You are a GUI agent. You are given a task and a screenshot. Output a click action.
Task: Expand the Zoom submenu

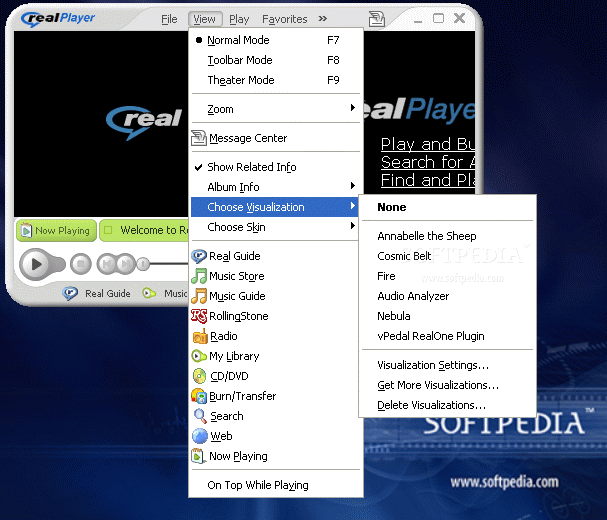click(276, 109)
